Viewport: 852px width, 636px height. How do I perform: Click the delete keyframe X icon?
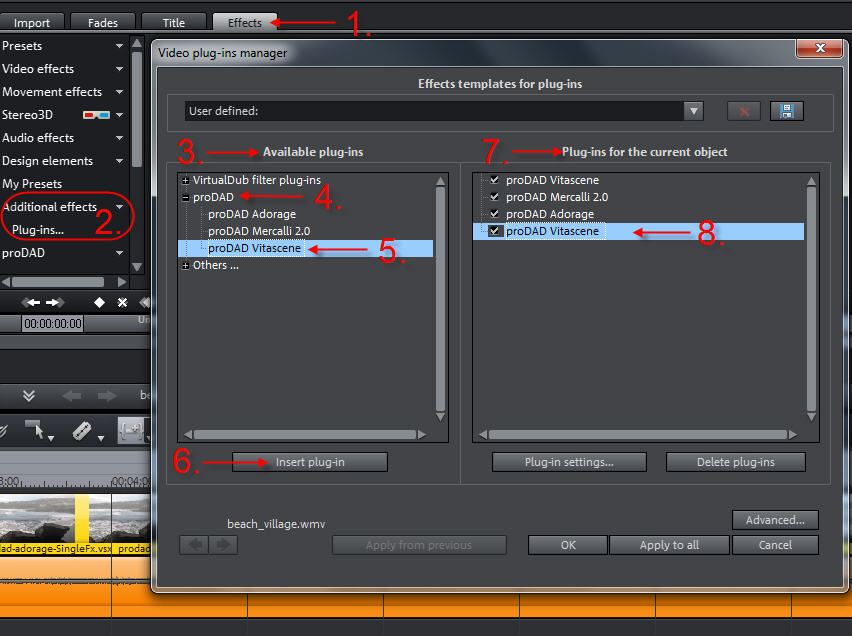coord(123,303)
